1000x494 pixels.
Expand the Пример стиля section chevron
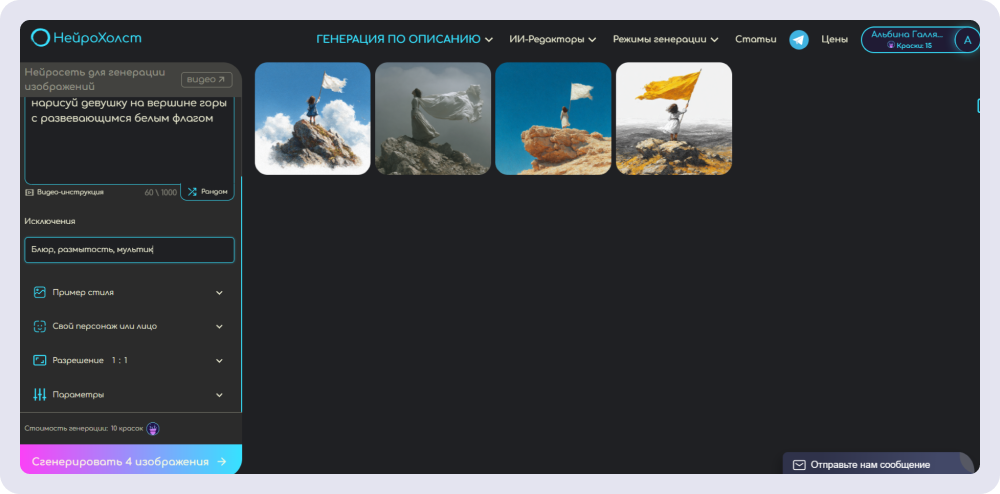pos(219,293)
